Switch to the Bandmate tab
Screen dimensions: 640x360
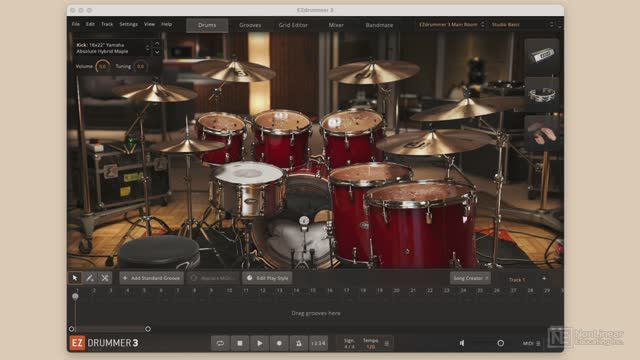379,25
